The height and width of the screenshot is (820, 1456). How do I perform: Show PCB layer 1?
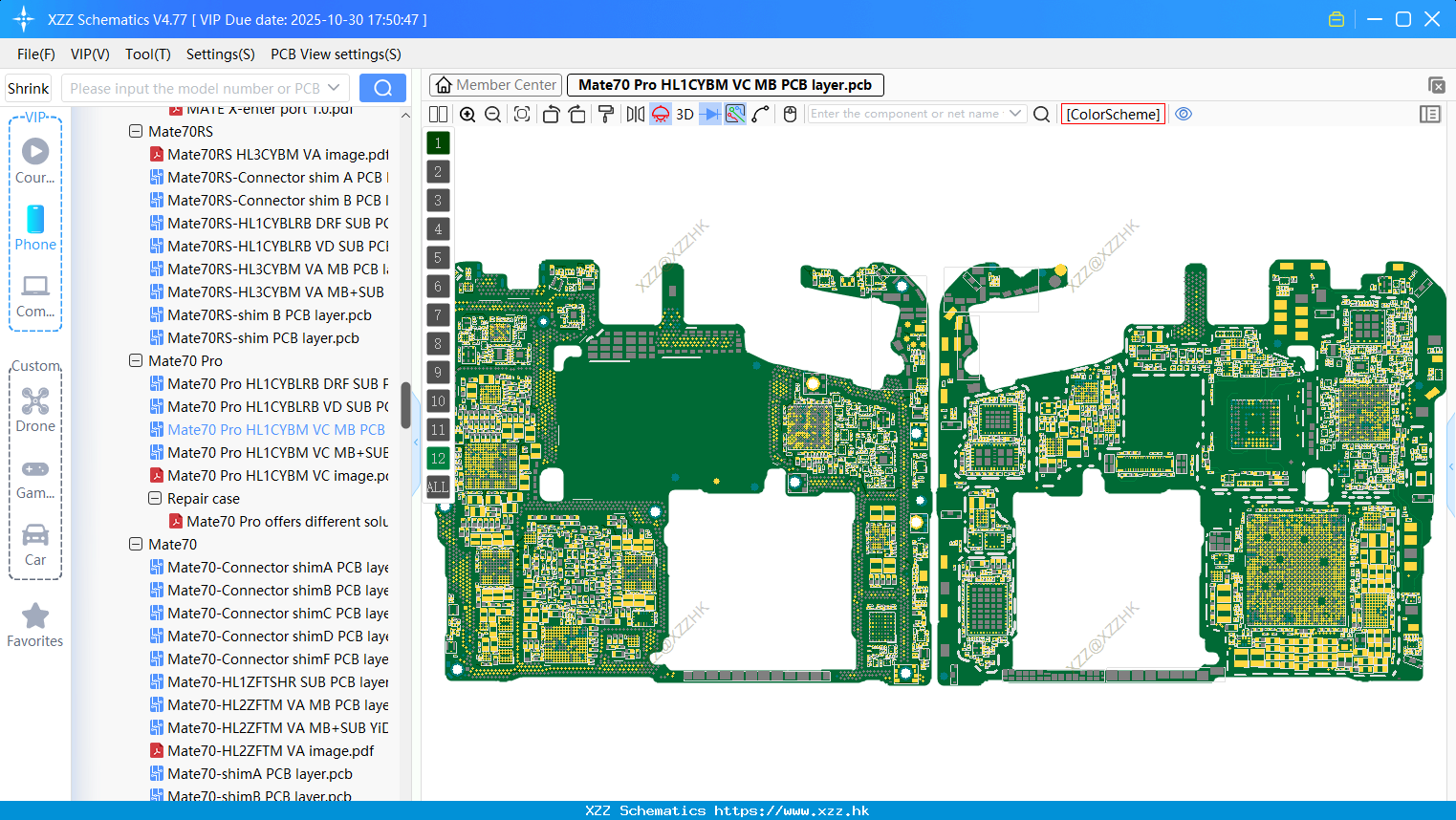[x=438, y=143]
